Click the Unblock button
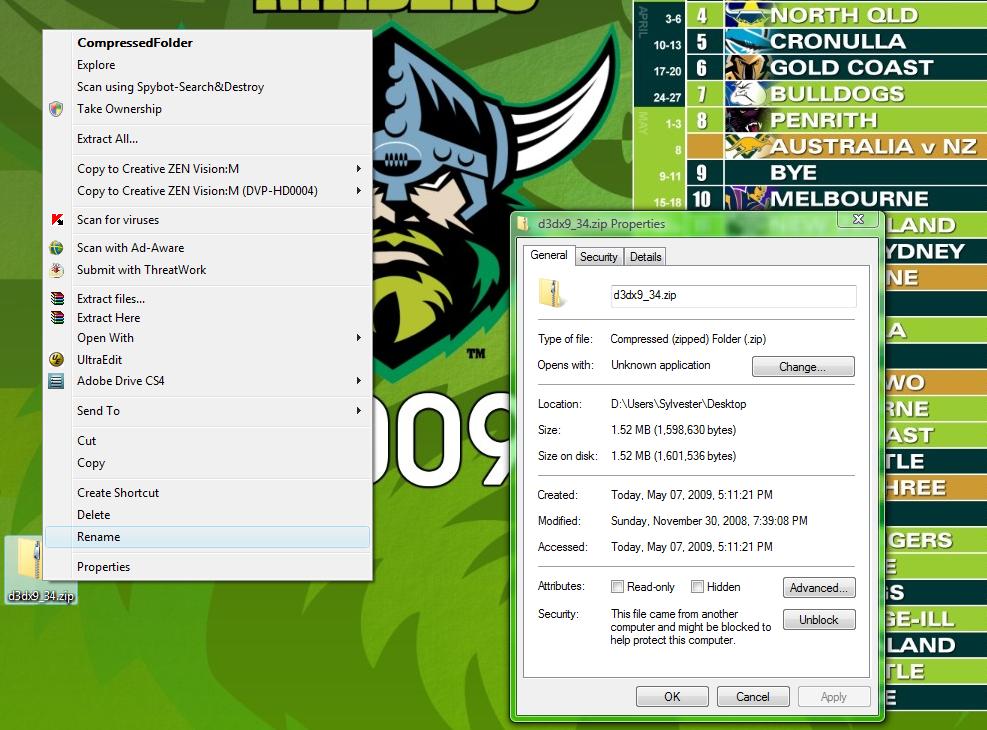This screenshot has height=730, width=987. [x=819, y=620]
